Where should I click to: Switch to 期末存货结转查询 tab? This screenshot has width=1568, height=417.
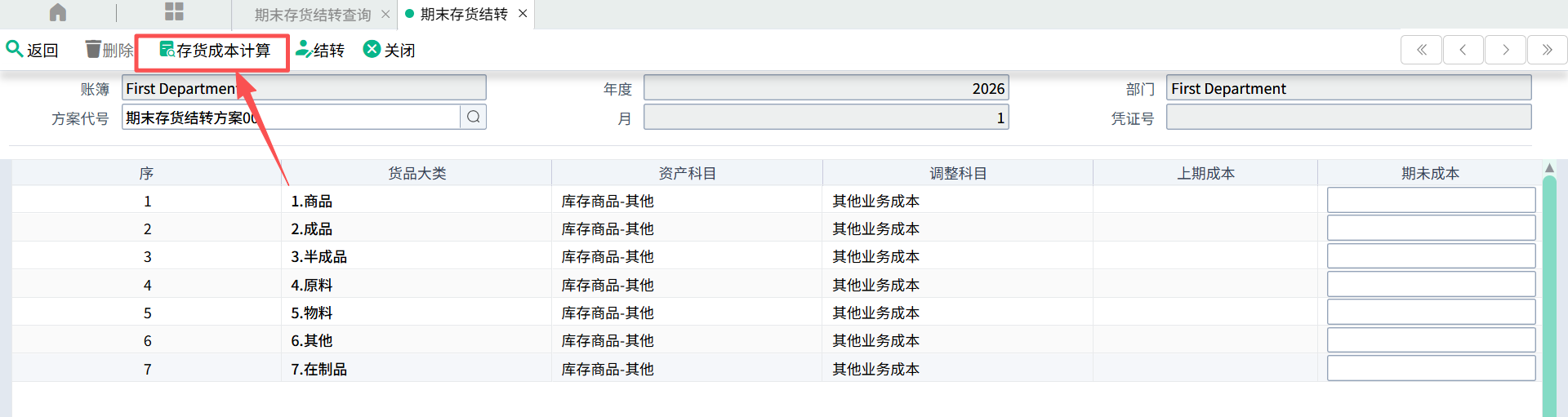[312, 15]
